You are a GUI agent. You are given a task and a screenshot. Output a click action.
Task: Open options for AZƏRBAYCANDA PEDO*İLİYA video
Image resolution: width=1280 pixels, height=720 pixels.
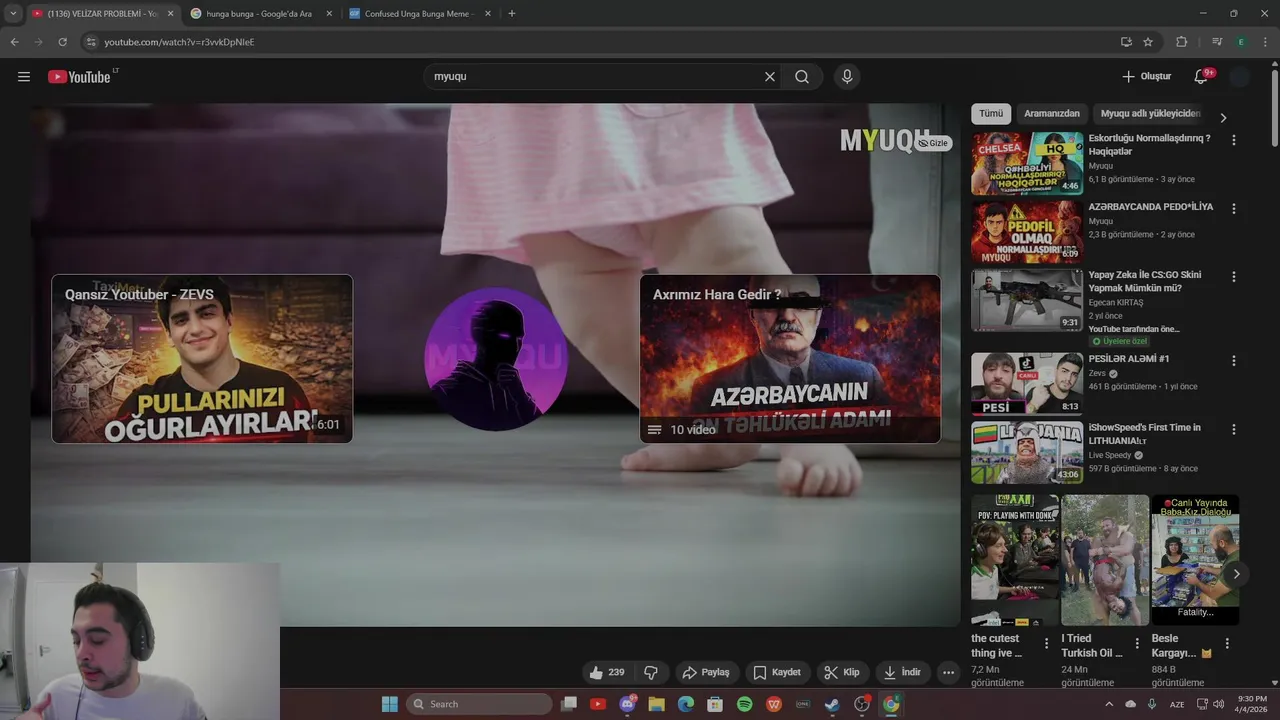(x=1233, y=209)
